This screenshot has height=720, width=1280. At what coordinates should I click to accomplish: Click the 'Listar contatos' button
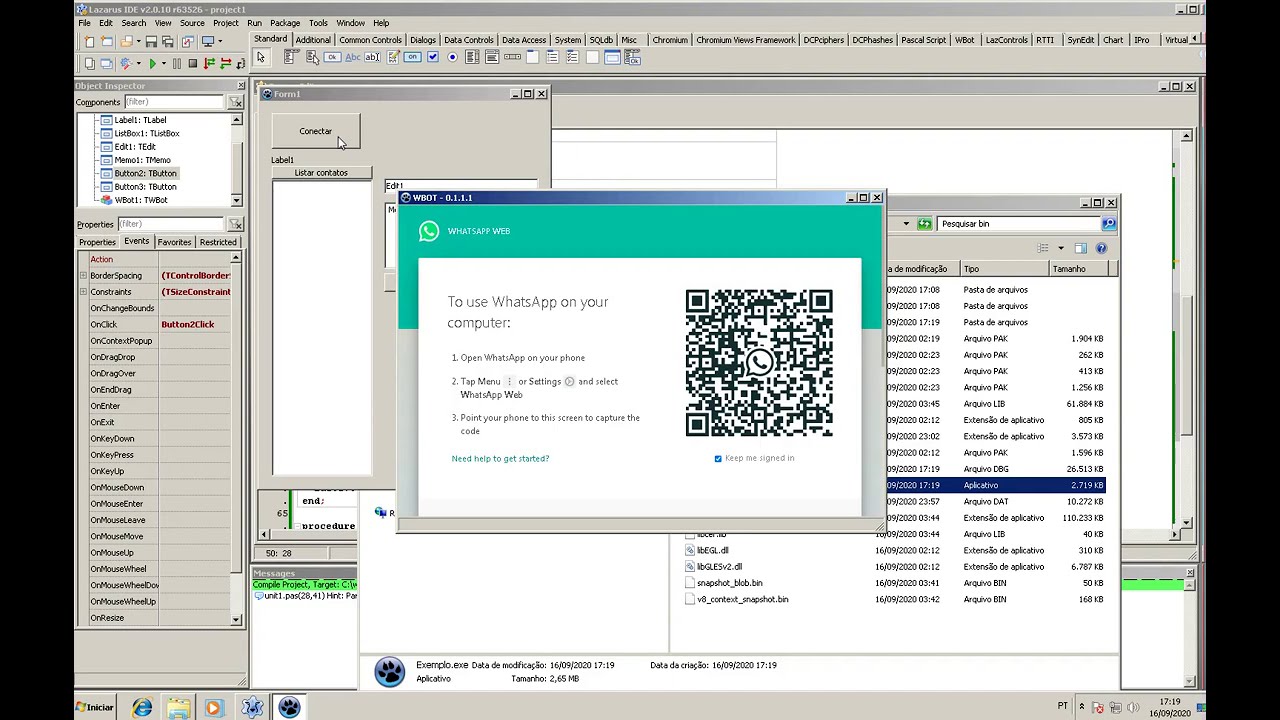pos(321,173)
